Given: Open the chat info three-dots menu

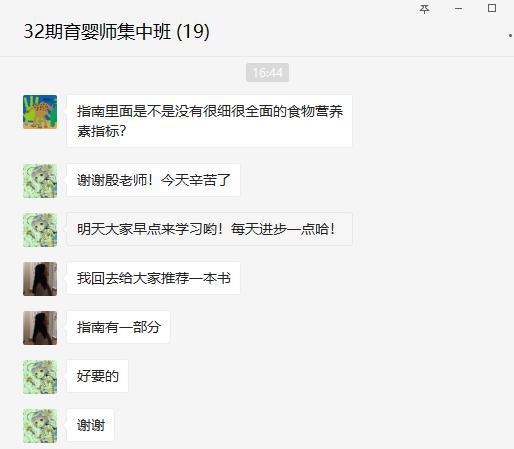Looking at the screenshot, I should (510, 35).
